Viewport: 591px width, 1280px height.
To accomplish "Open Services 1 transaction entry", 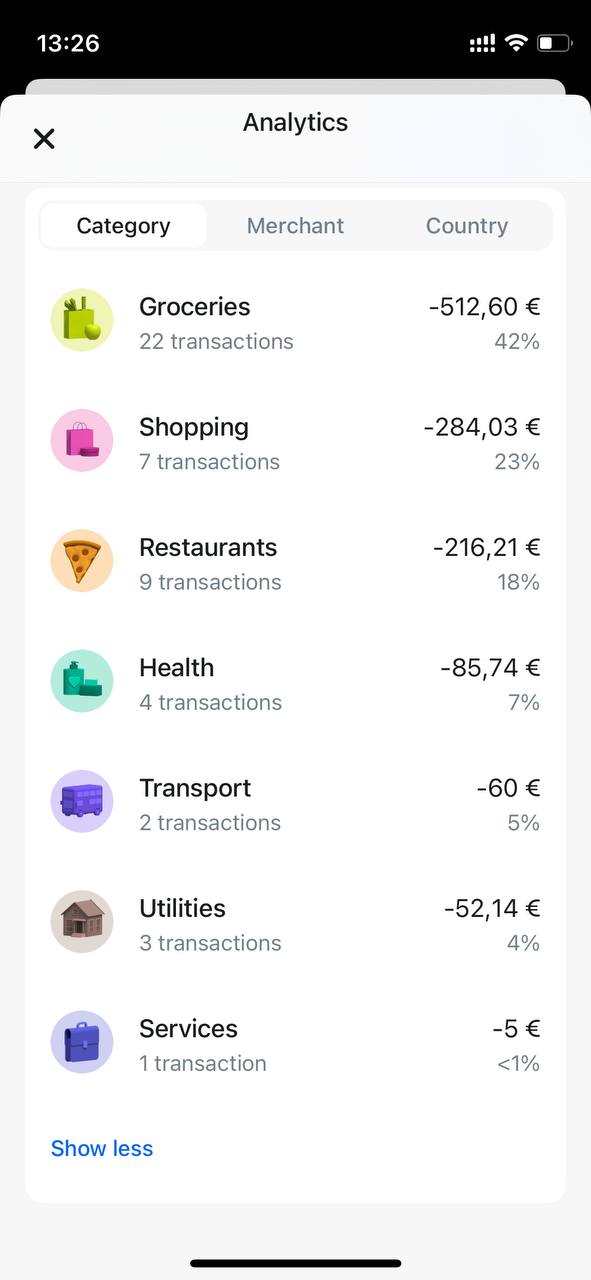I will click(203, 1064).
